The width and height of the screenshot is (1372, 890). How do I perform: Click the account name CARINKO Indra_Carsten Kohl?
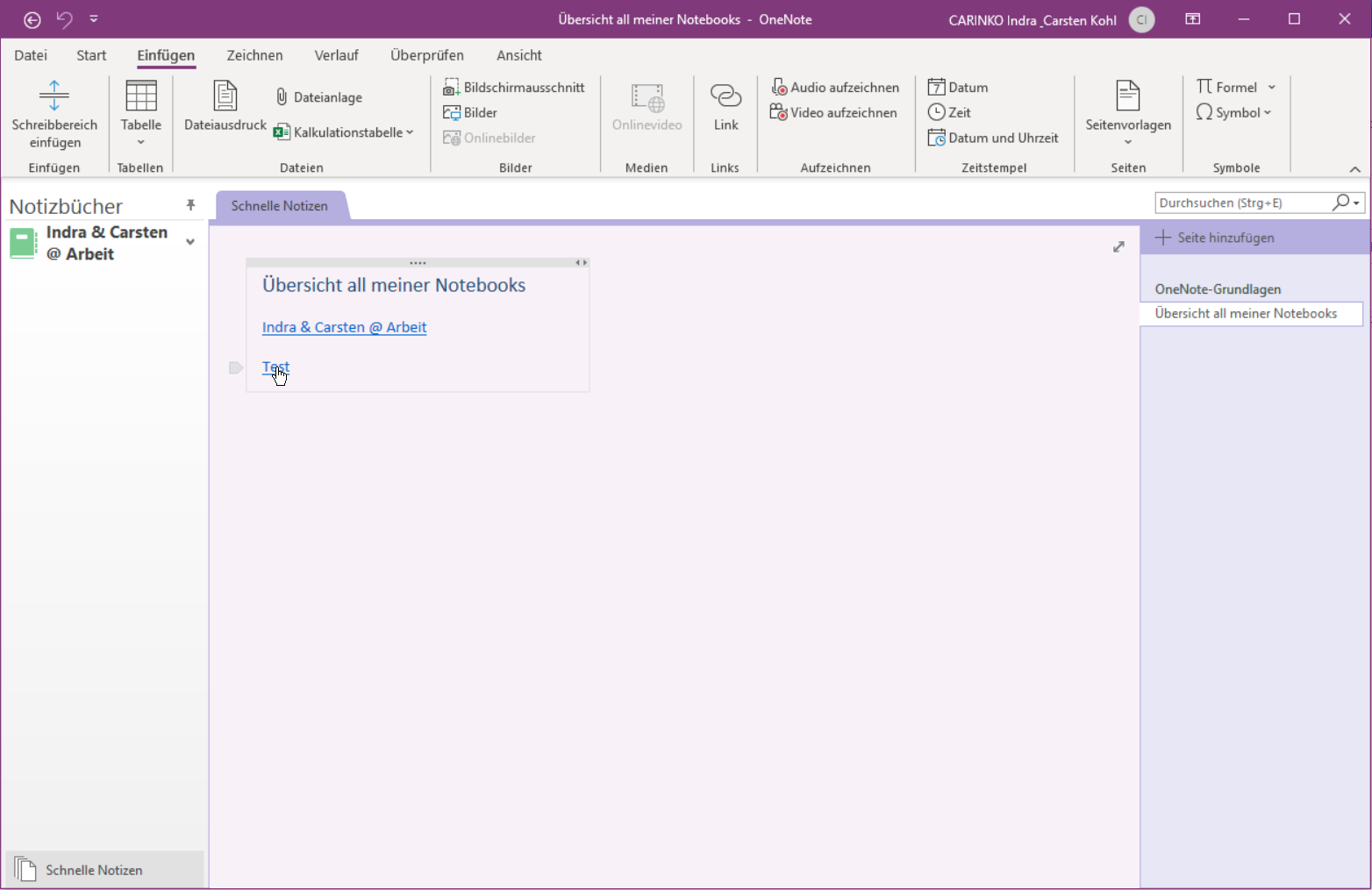pos(1033,20)
